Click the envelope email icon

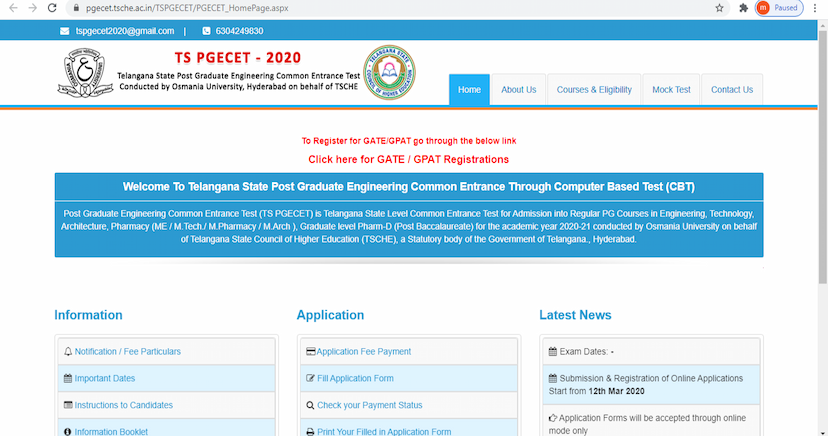[x=64, y=31]
